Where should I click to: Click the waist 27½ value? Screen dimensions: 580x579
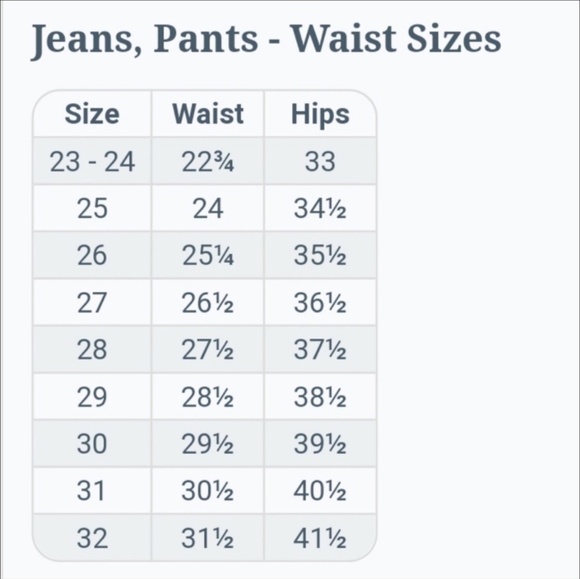pos(208,349)
